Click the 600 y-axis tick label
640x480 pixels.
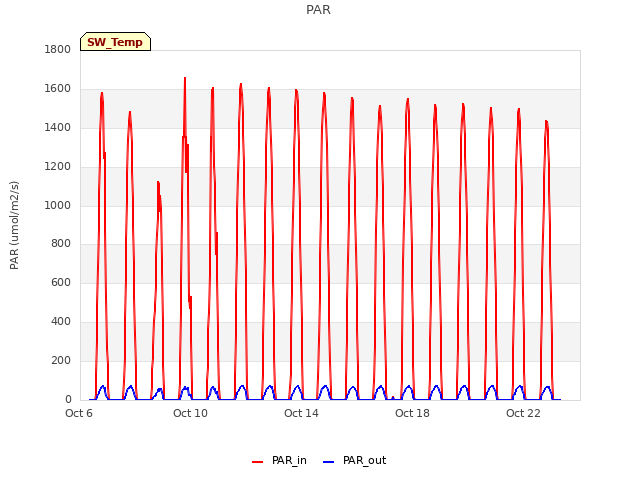click(x=61, y=283)
